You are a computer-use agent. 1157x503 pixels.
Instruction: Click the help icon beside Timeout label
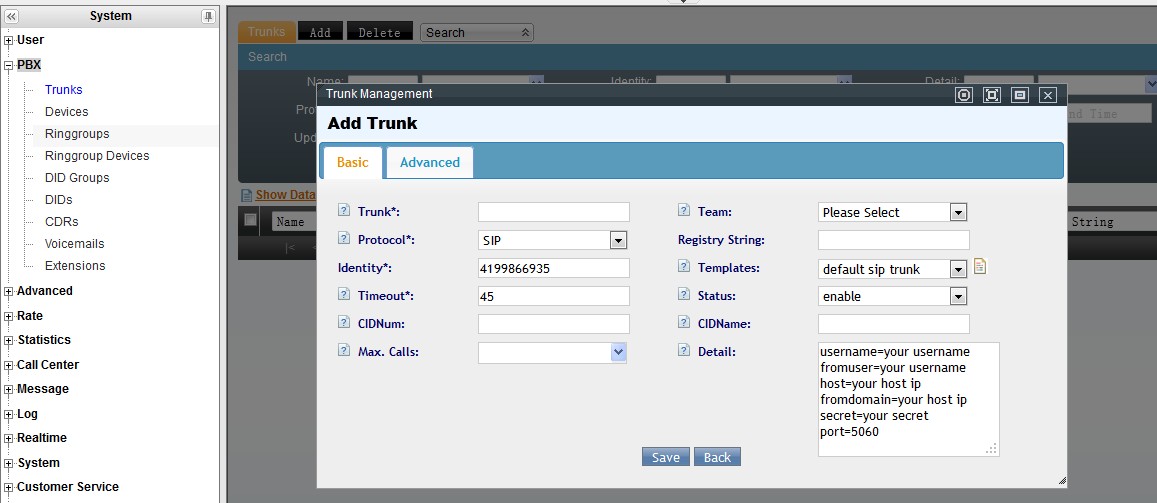click(344, 295)
